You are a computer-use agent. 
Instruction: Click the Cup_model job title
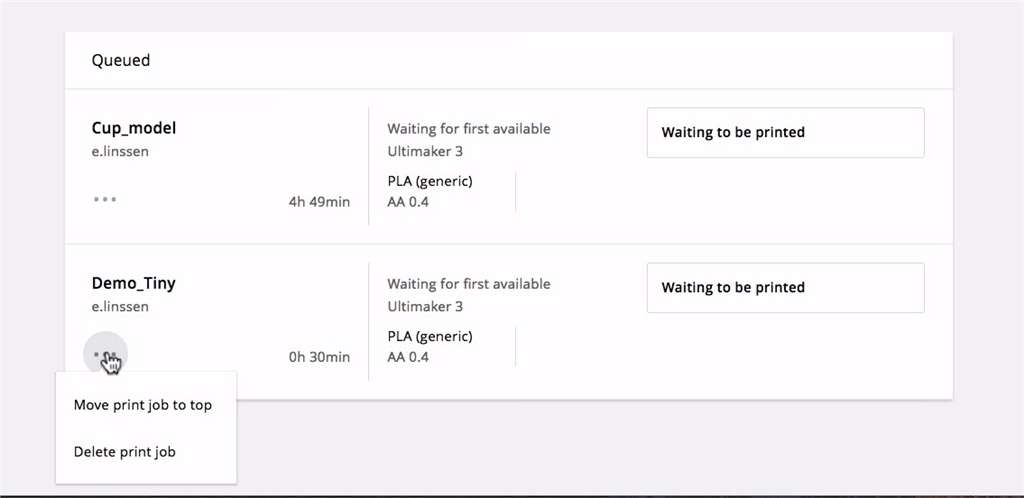click(x=134, y=128)
